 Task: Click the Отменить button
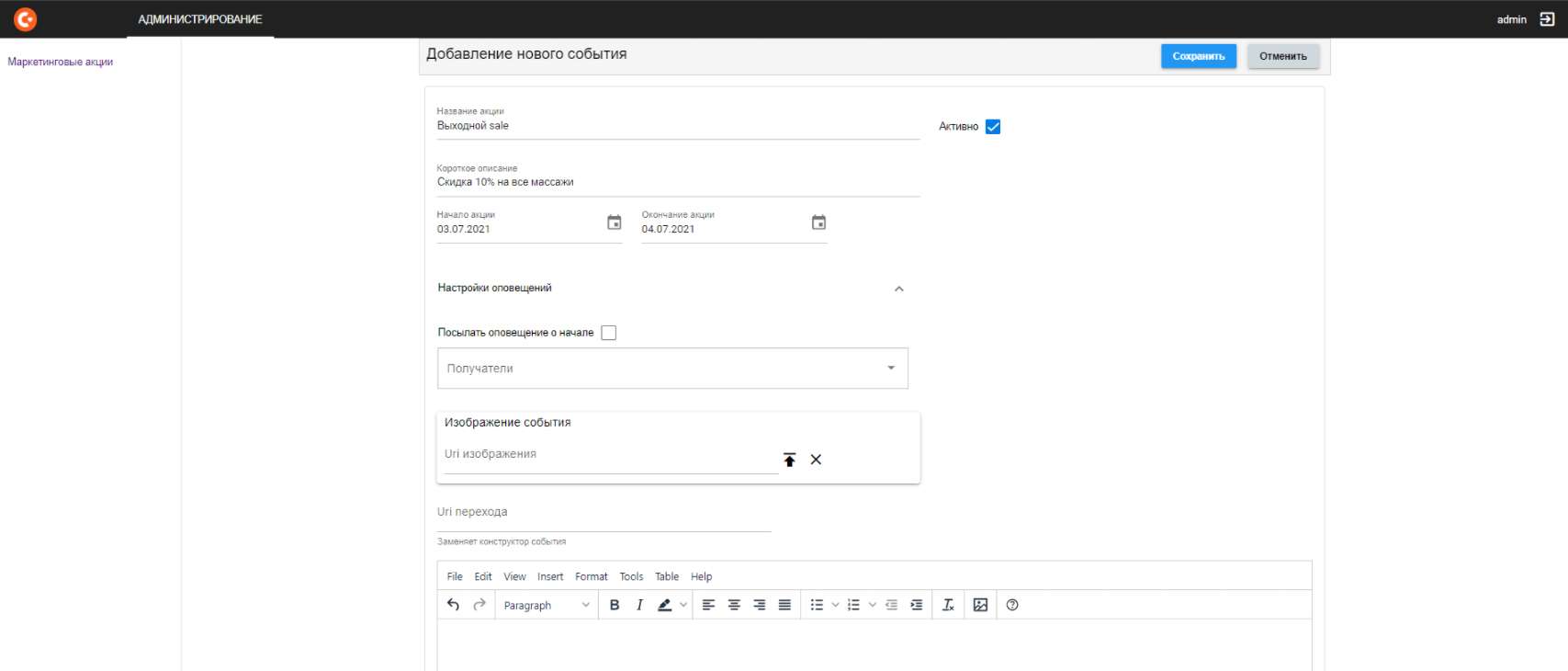[1282, 56]
